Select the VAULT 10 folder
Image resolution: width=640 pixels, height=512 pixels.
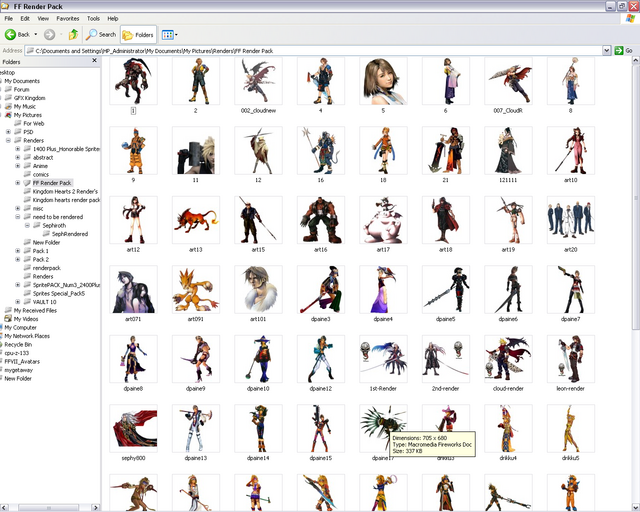point(44,302)
